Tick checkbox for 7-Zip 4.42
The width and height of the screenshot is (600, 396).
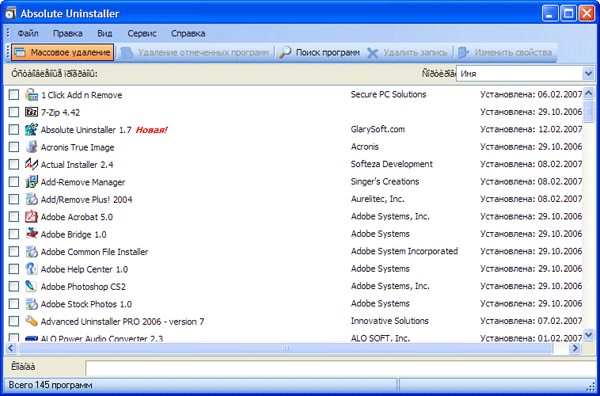[x=14, y=112]
